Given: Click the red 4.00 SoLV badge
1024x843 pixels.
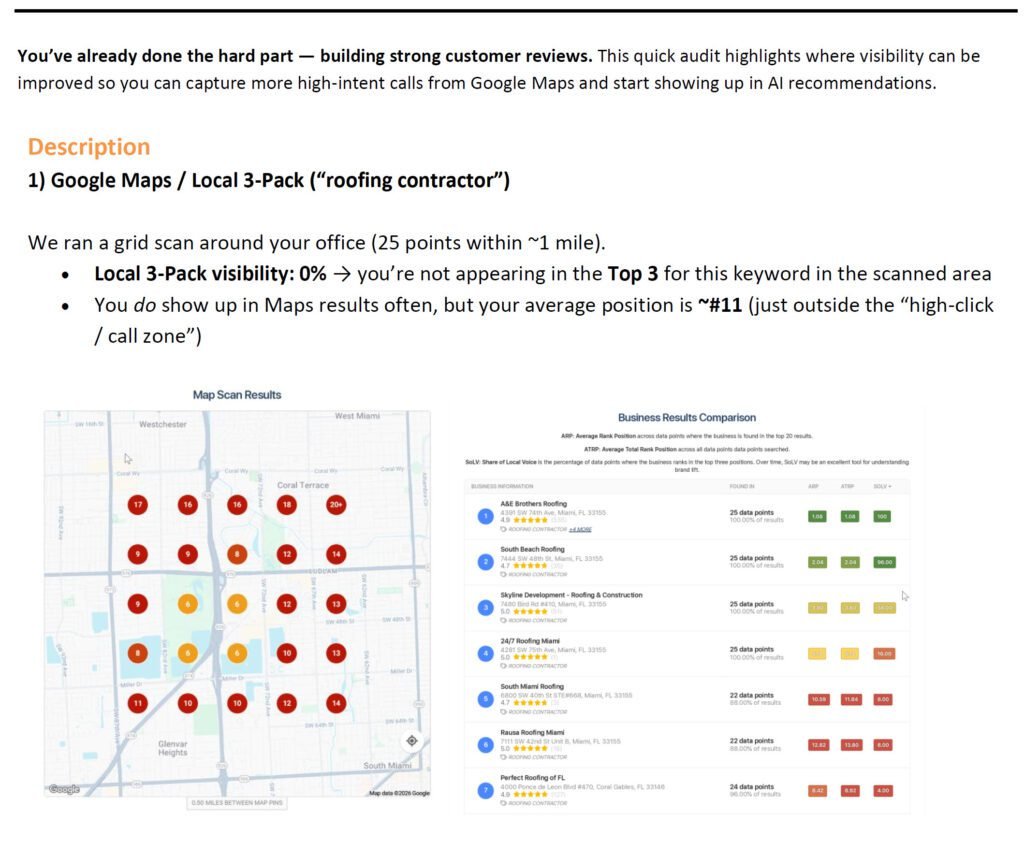Looking at the screenshot, I should click(883, 791).
